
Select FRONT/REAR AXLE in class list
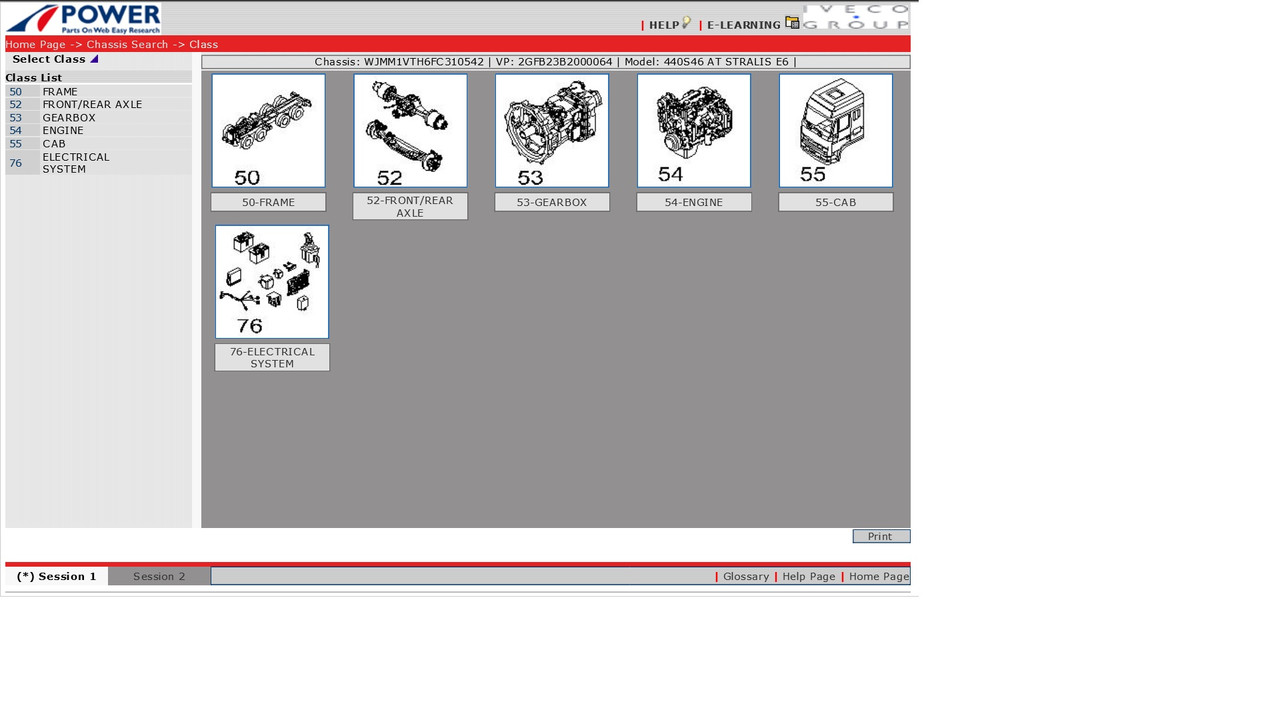click(92, 104)
